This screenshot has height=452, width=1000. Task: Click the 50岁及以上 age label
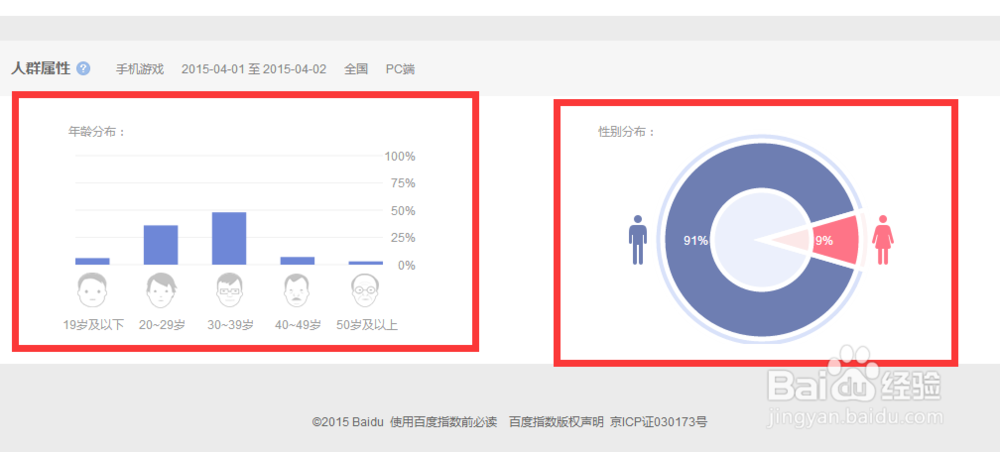point(367,325)
